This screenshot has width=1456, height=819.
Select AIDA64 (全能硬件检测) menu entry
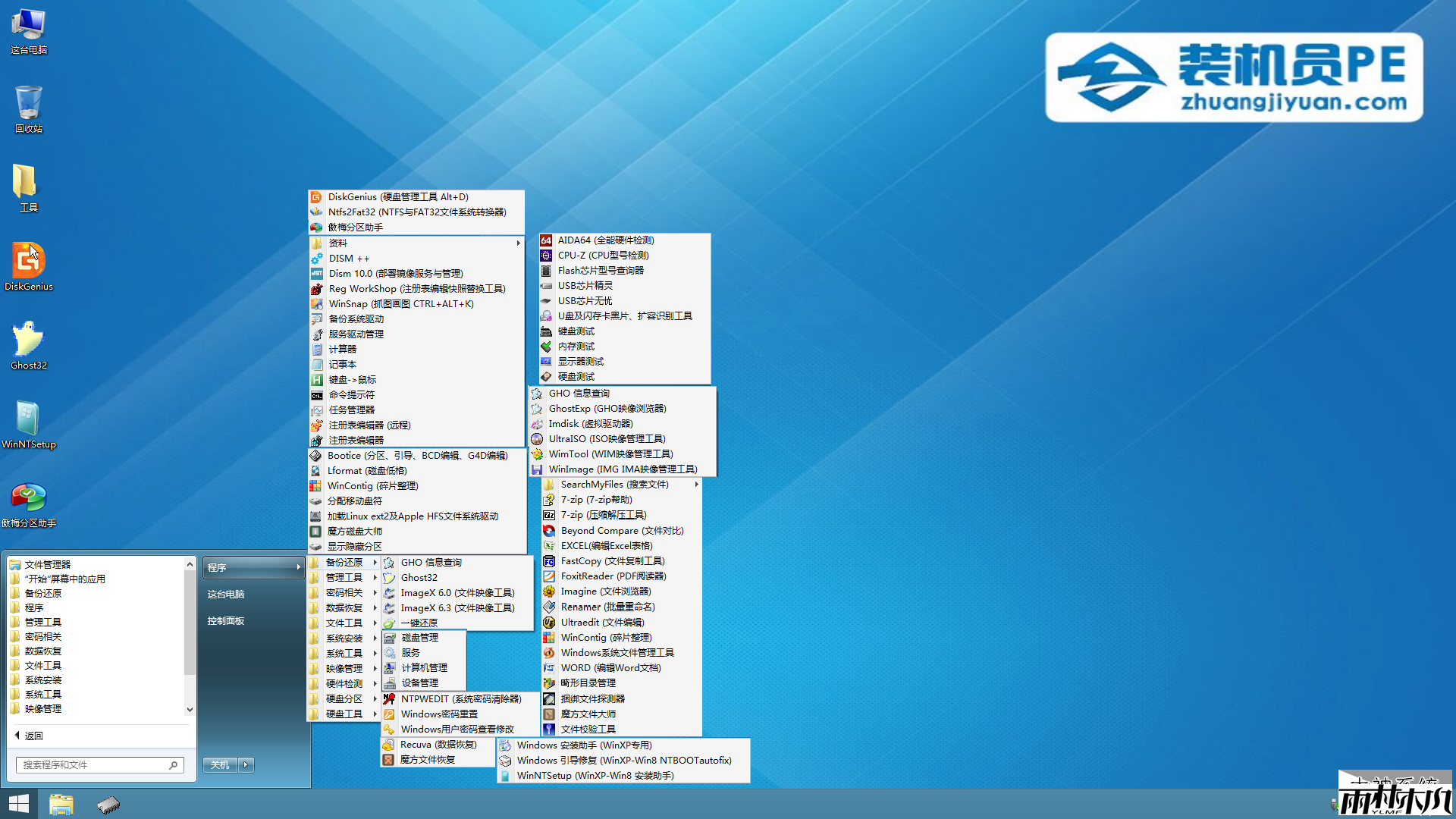[605, 240]
